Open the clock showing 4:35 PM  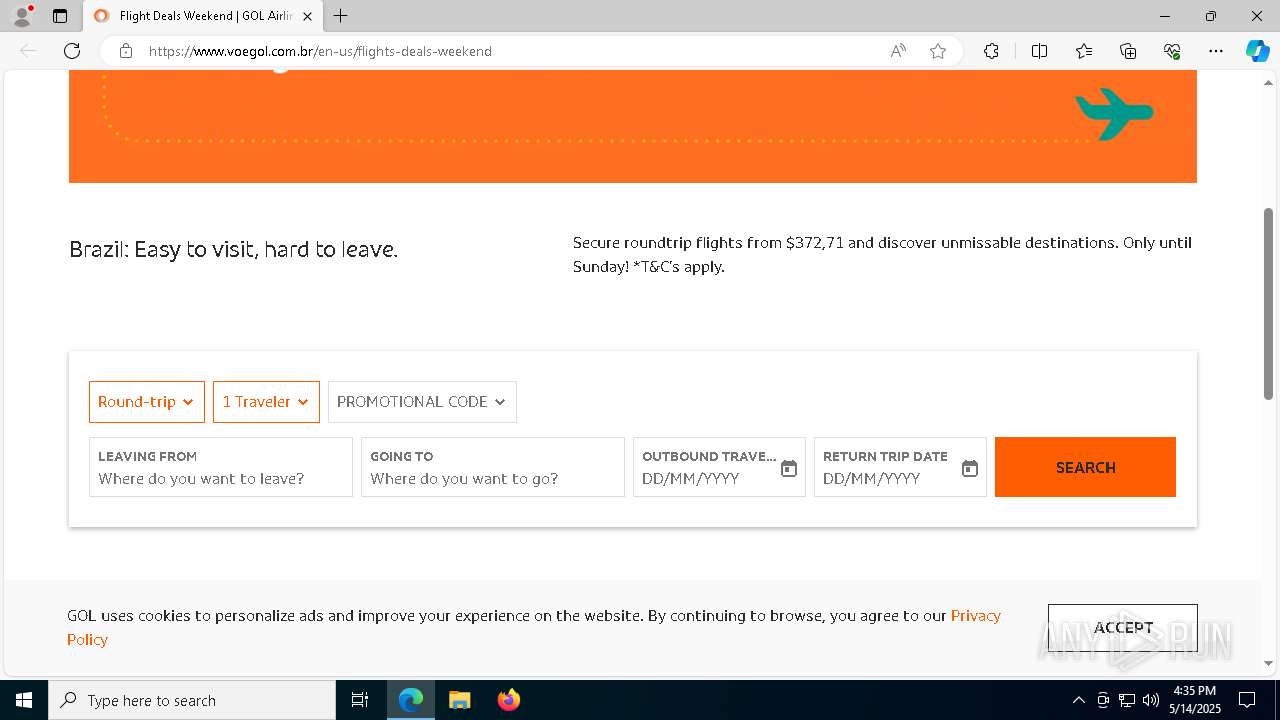tap(1195, 700)
